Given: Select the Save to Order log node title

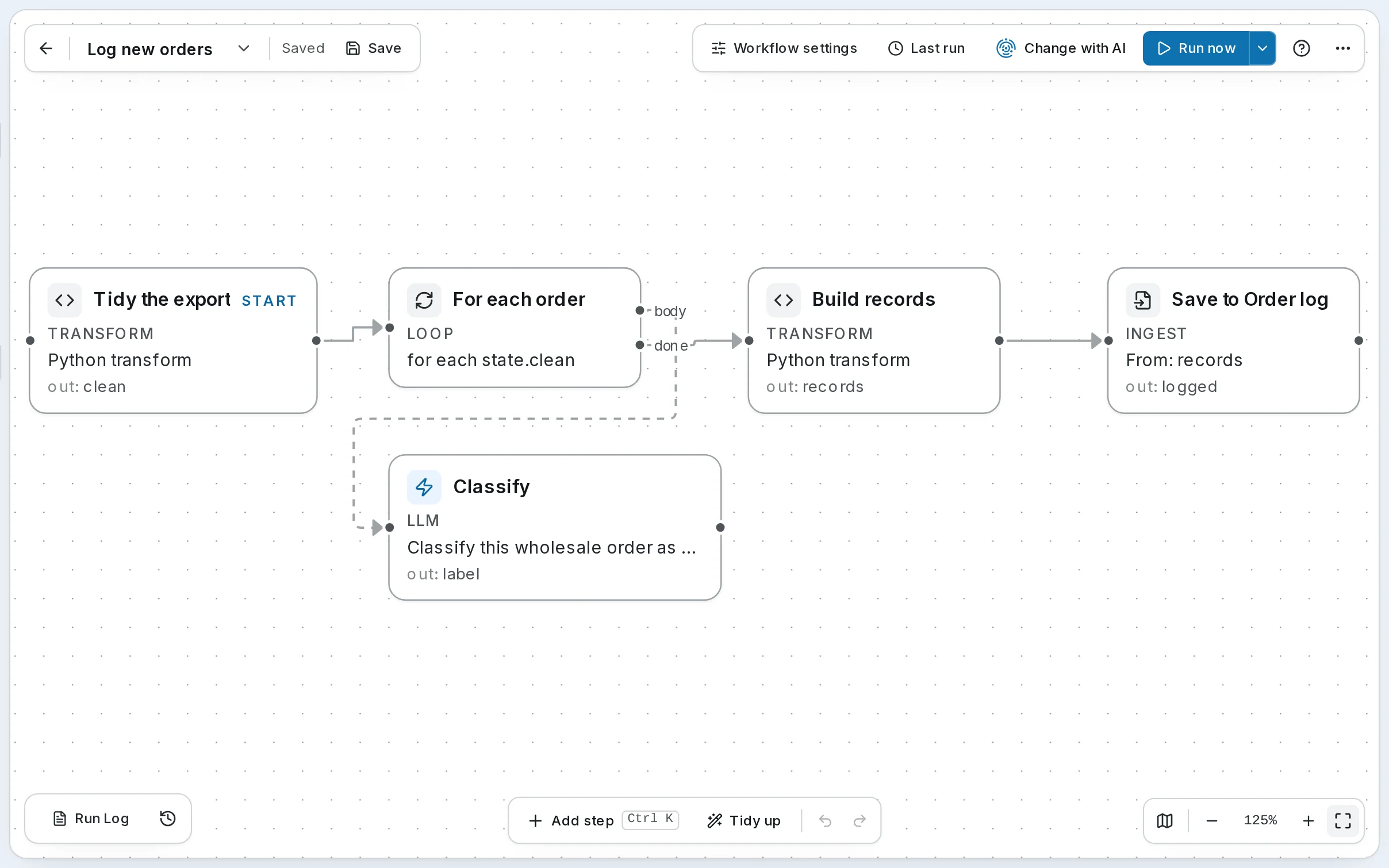Looking at the screenshot, I should coord(1250,299).
